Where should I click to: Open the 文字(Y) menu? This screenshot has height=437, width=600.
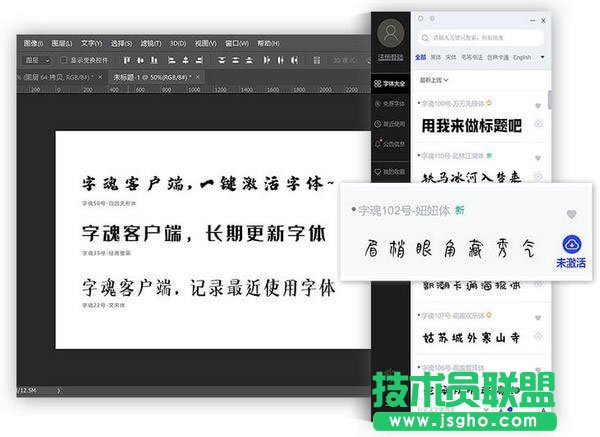click(91, 43)
